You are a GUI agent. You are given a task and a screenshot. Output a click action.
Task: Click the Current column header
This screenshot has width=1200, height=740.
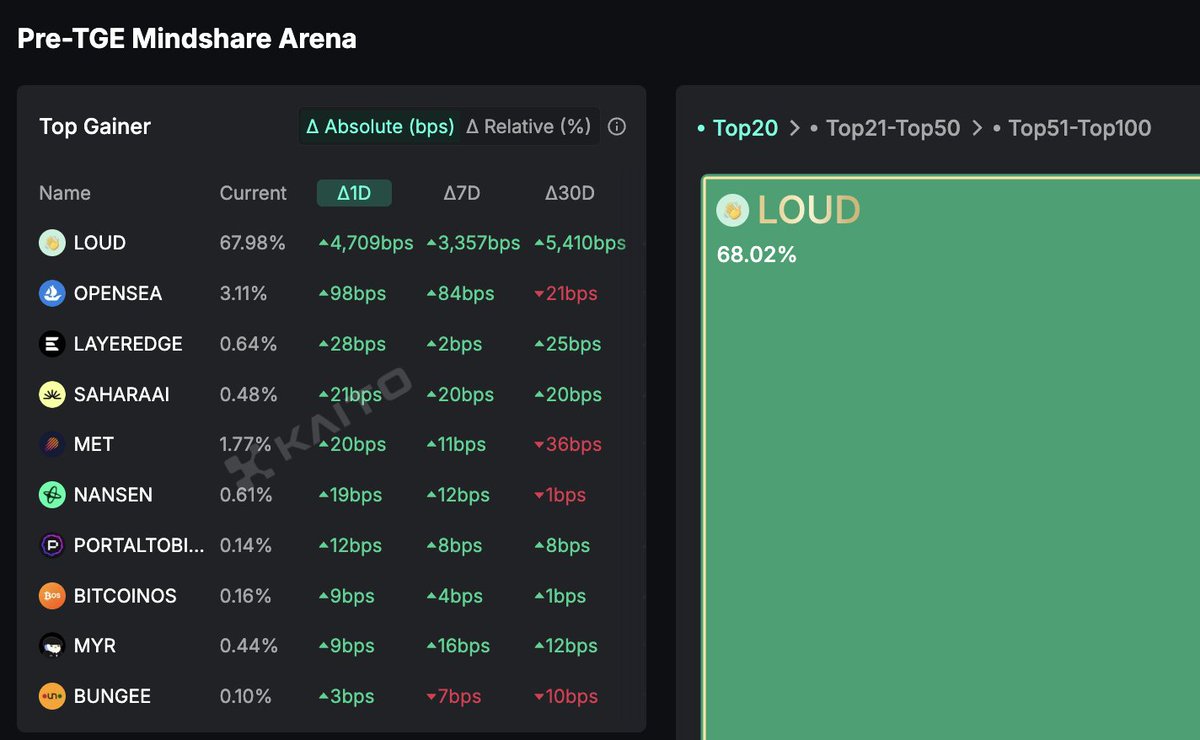[x=253, y=193]
